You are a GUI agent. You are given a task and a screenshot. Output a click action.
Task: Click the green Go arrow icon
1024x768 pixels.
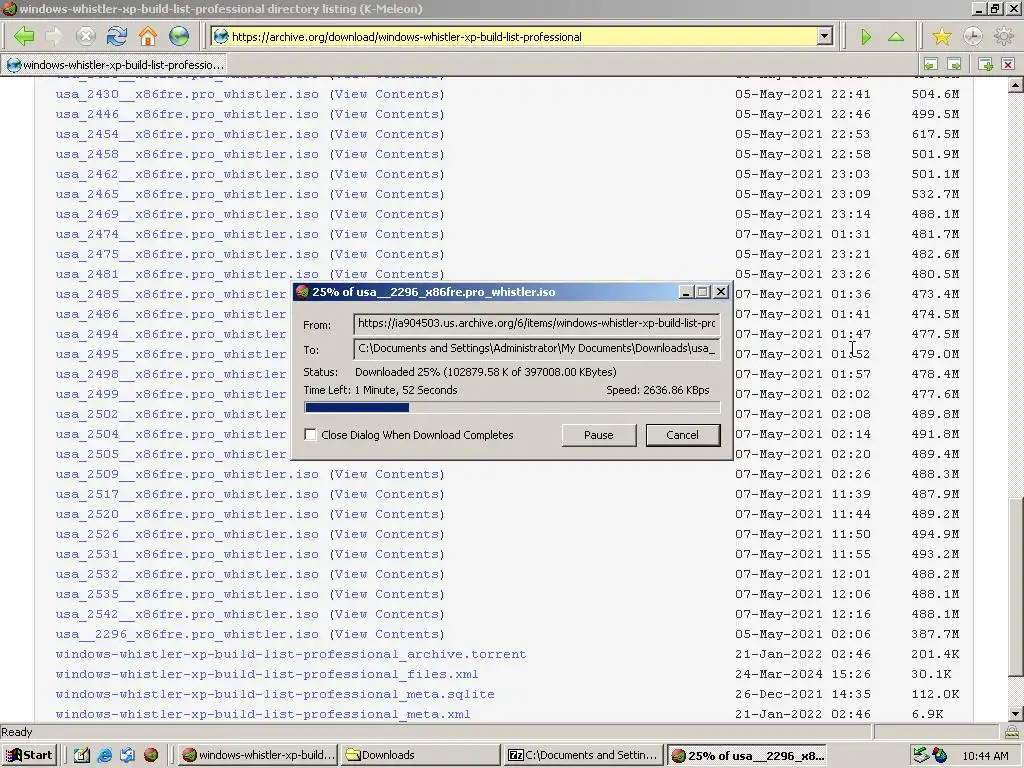tap(866, 37)
